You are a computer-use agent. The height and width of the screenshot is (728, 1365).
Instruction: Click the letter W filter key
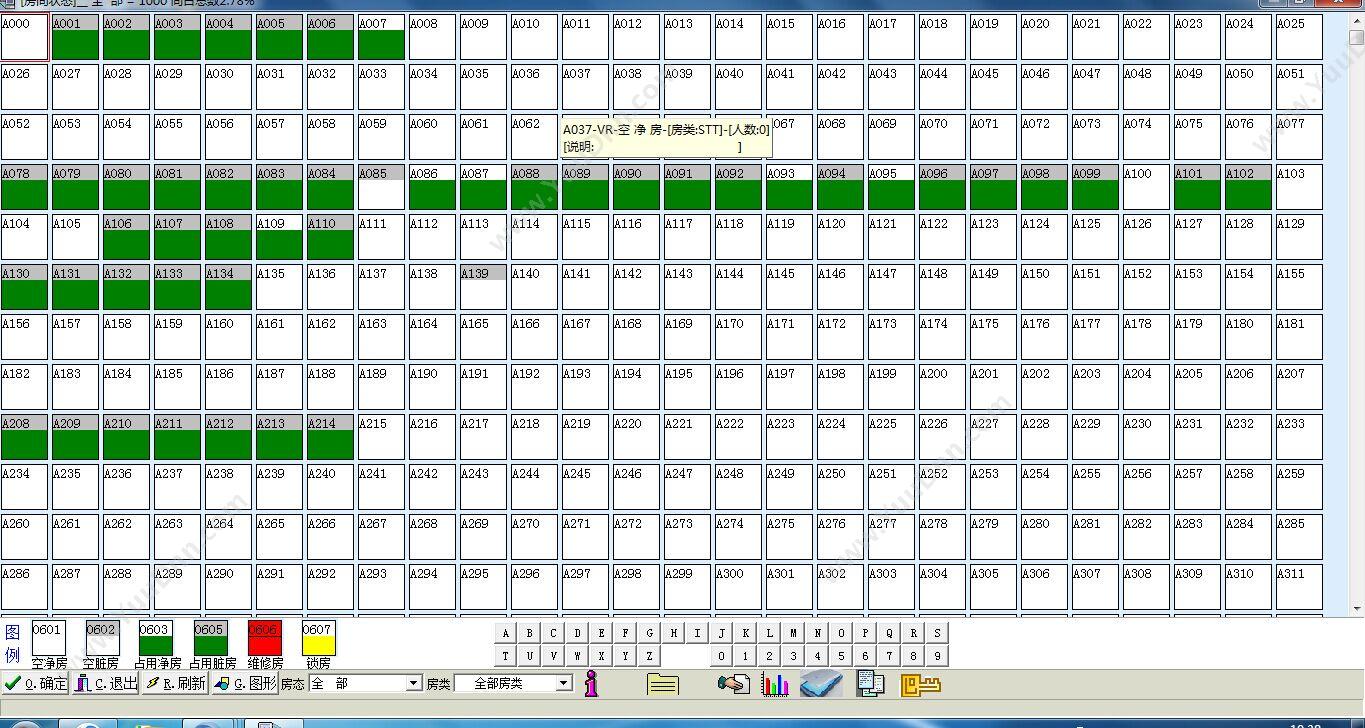click(x=578, y=656)
